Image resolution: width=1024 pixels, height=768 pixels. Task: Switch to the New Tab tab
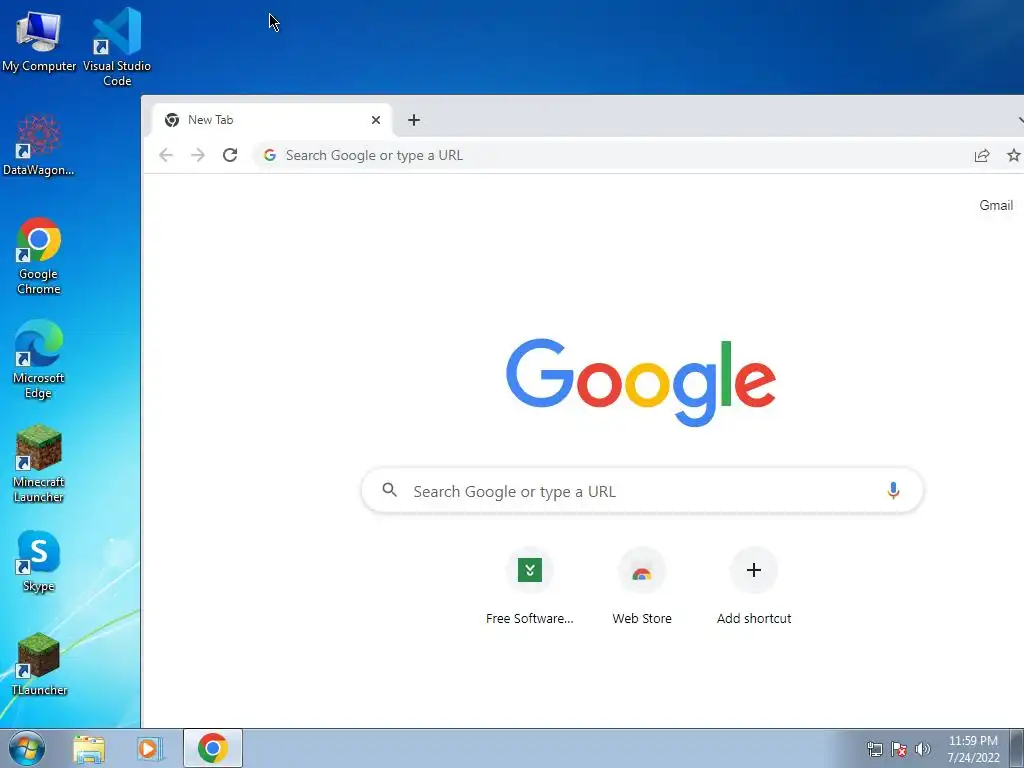coord(272,120)
